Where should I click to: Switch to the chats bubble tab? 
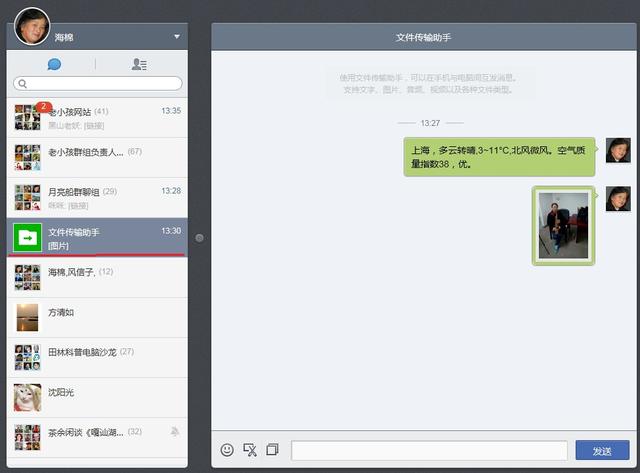tap(54, 64)
